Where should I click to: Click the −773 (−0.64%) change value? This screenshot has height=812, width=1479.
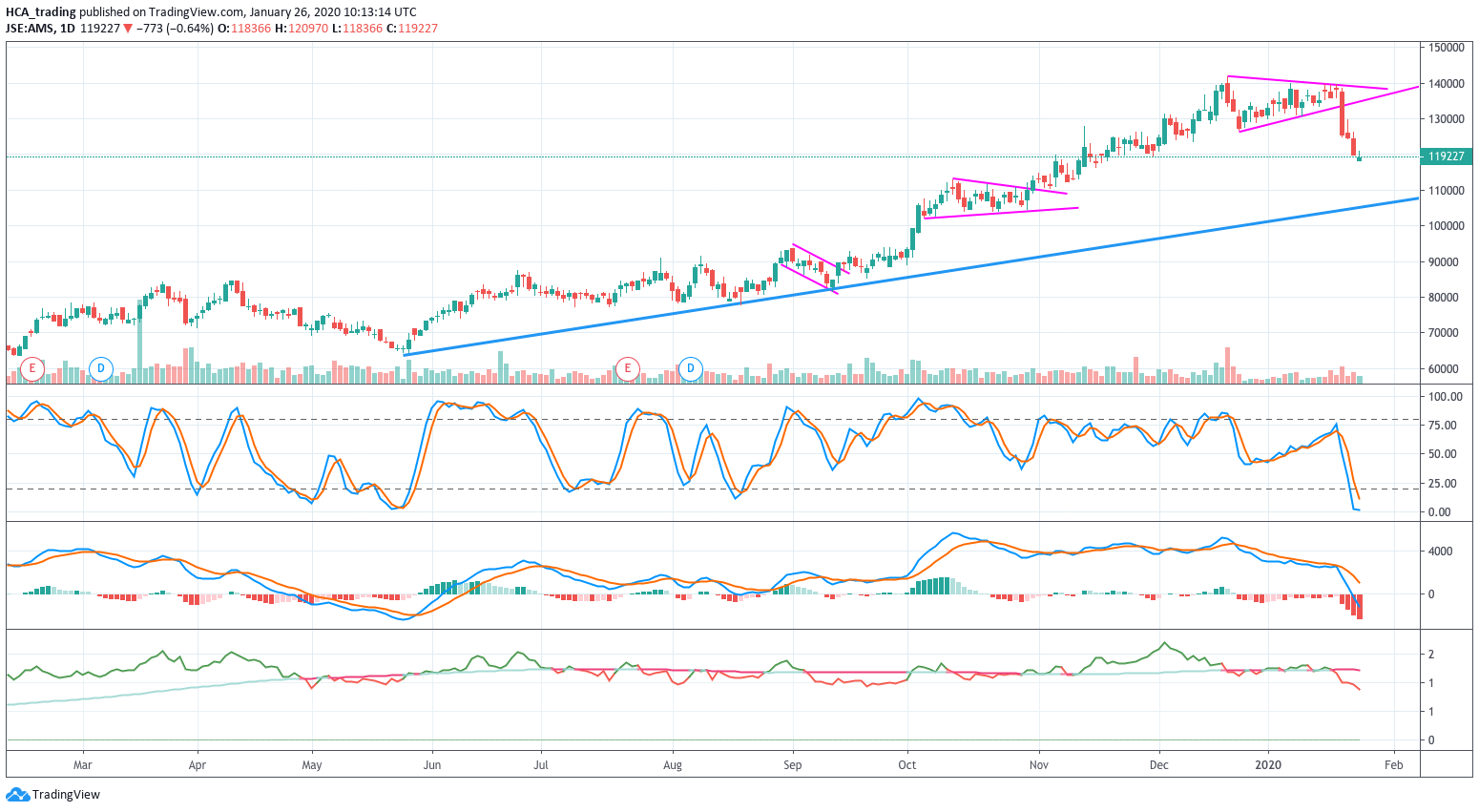click(175, 28)
